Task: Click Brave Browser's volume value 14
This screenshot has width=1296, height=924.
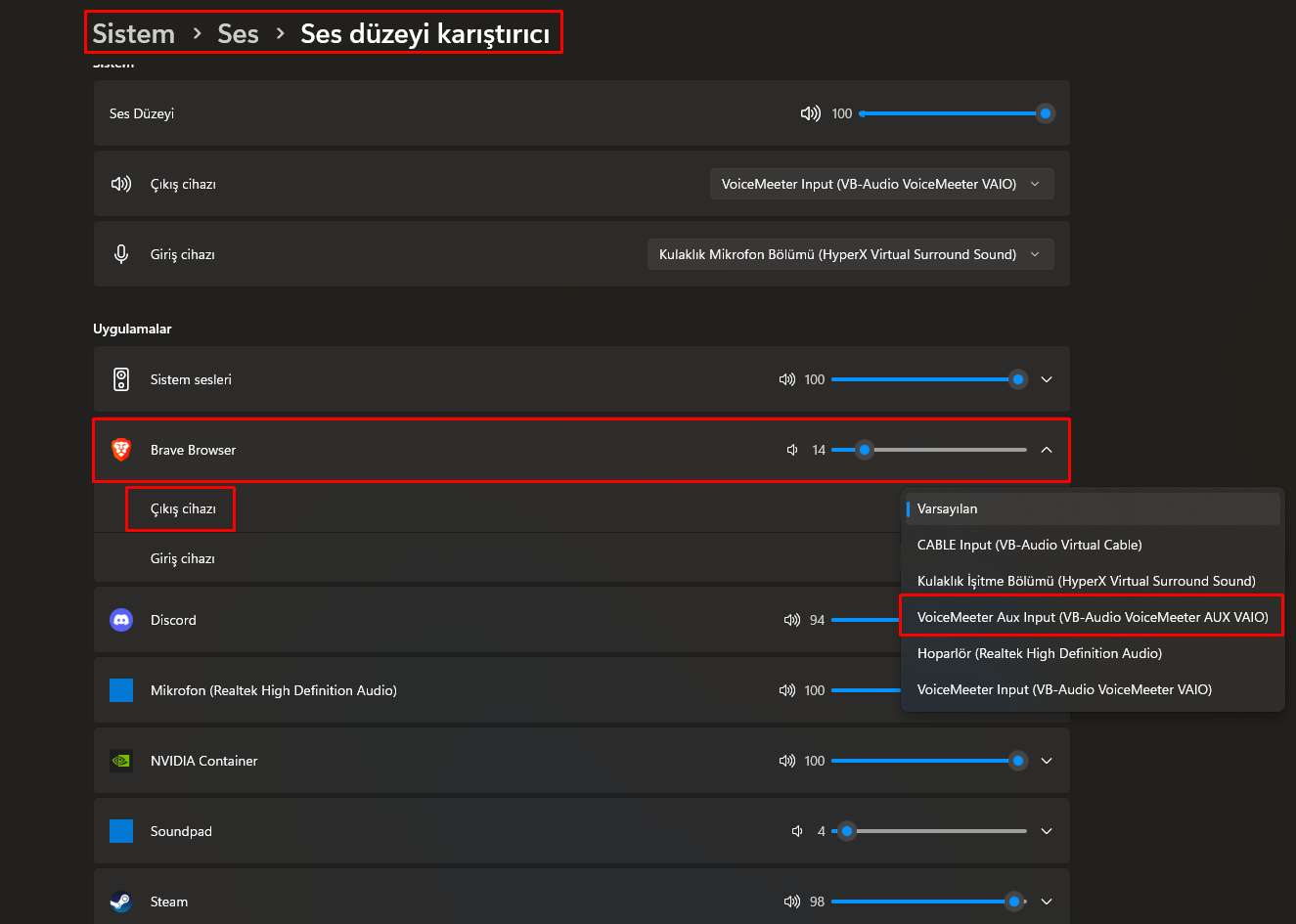Action: [819, 450]
